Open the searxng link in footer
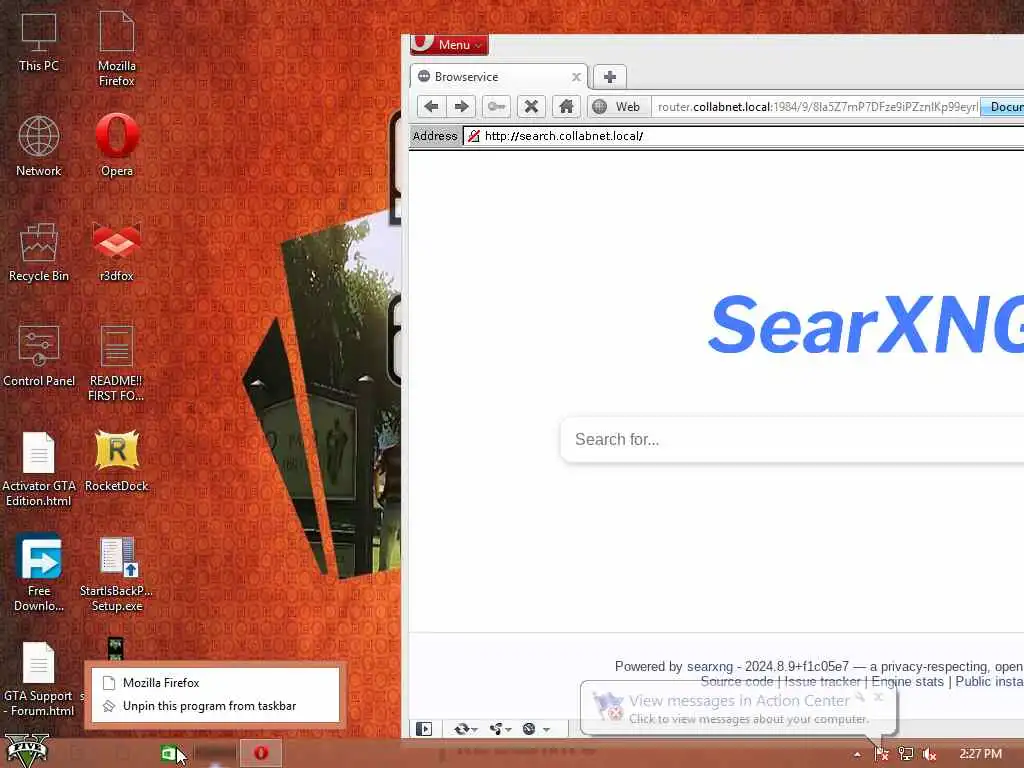The width and height of the screenshot is (1024, 768). 710,666
